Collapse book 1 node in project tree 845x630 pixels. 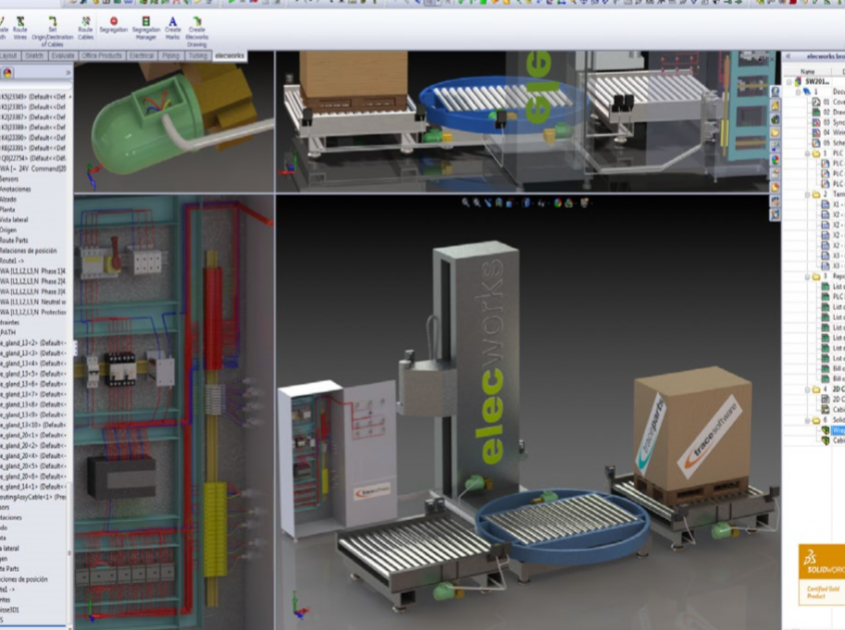point(799,92)
